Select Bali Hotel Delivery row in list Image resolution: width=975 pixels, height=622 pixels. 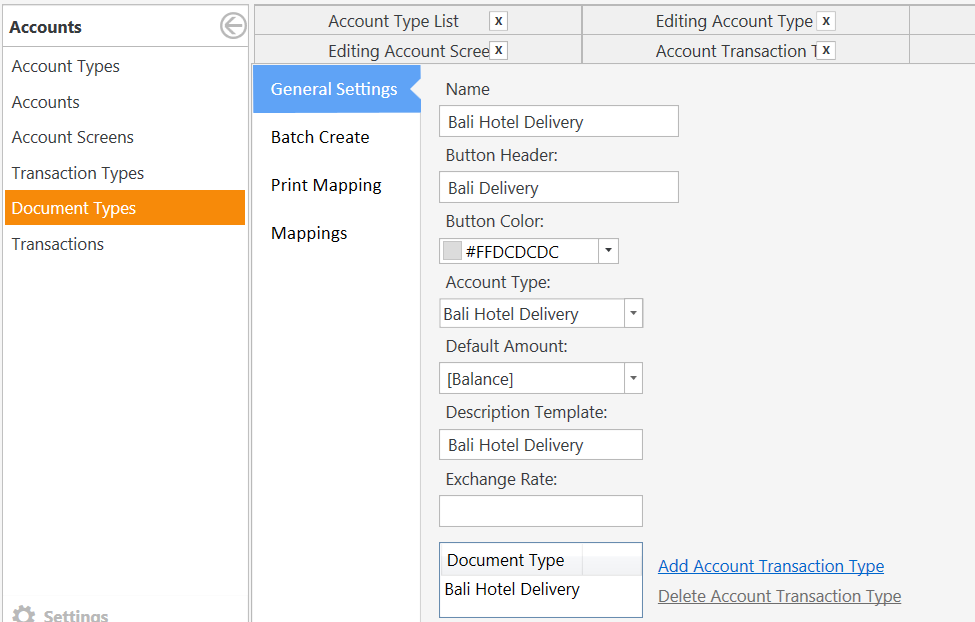pyautogui.click(x=512, y=590)
